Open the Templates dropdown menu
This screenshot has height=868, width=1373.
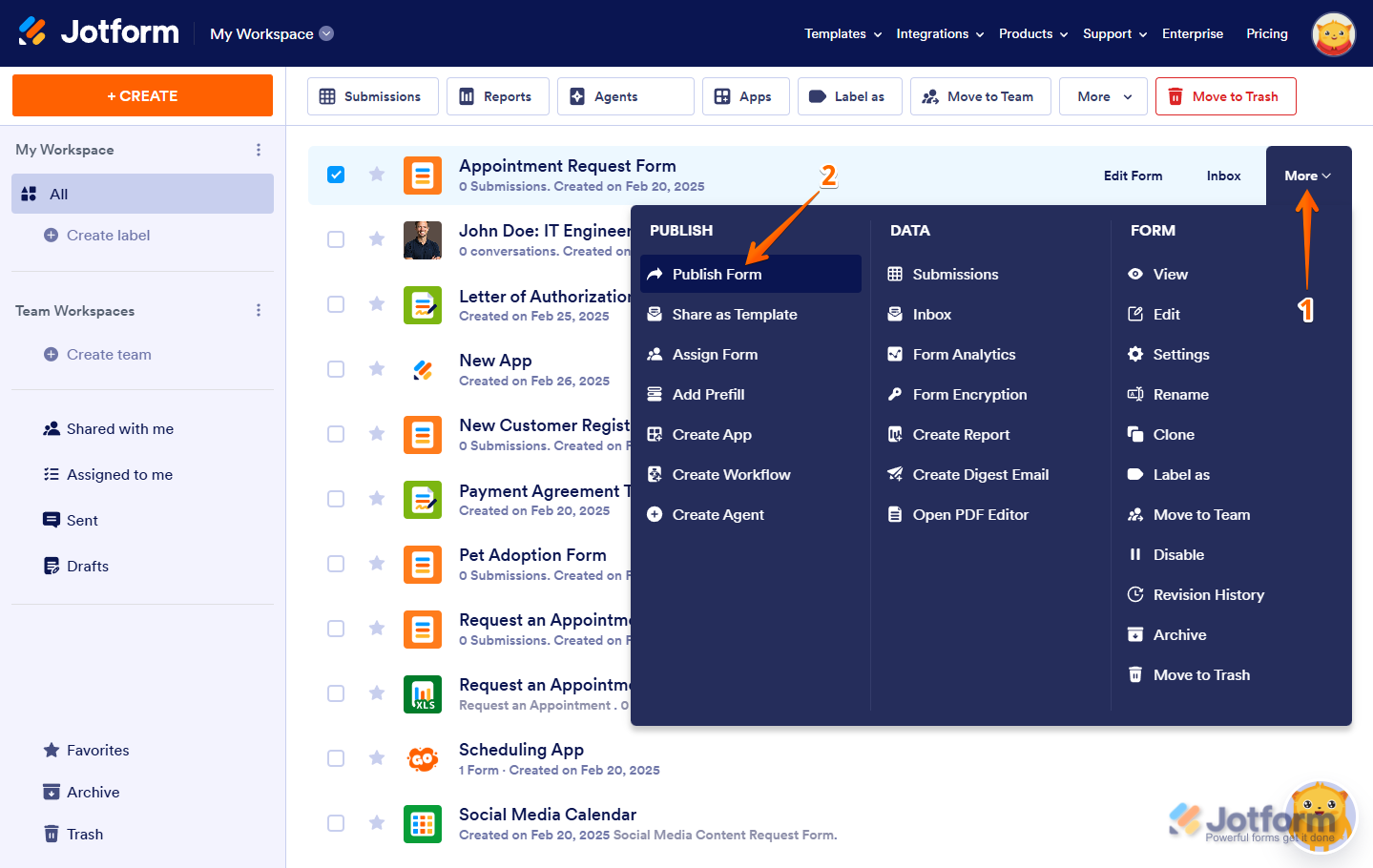[843, 33]
